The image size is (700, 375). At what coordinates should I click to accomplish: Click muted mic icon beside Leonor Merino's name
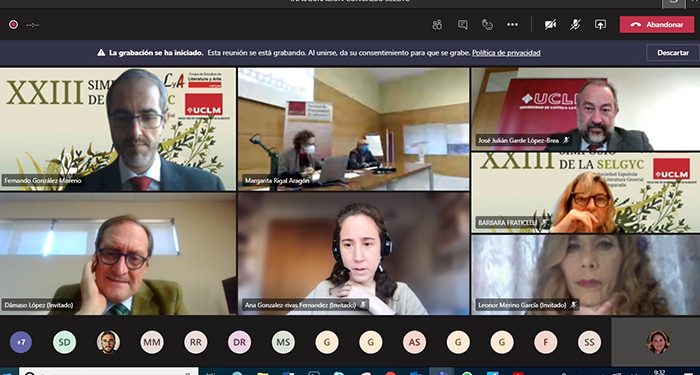click(574, 305)
